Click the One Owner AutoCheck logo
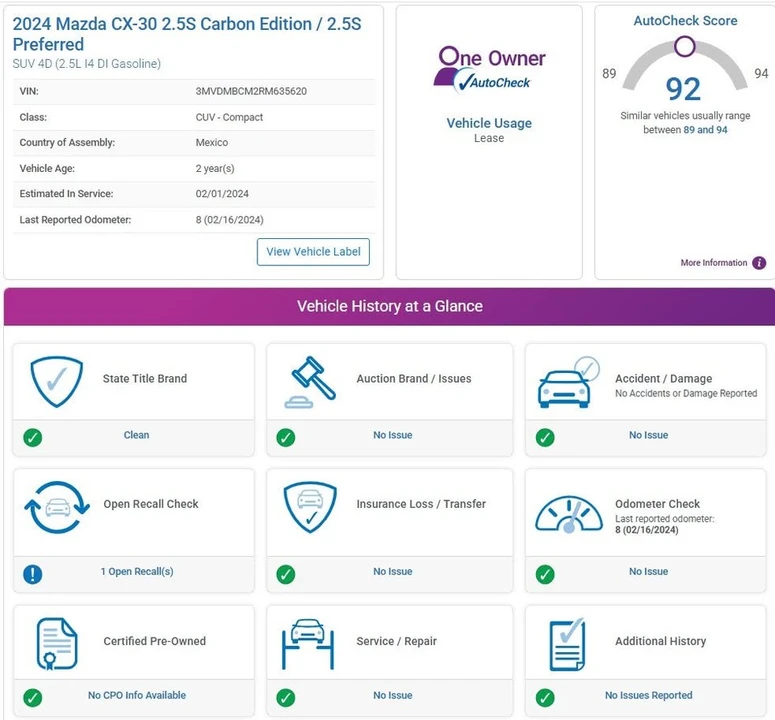Viewport: 775px width, 720px height. tap(489, 69)
